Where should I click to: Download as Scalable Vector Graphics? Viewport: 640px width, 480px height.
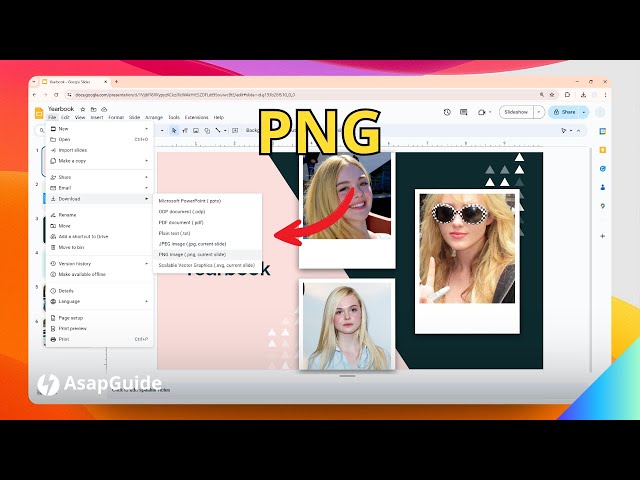click(207, 265)
